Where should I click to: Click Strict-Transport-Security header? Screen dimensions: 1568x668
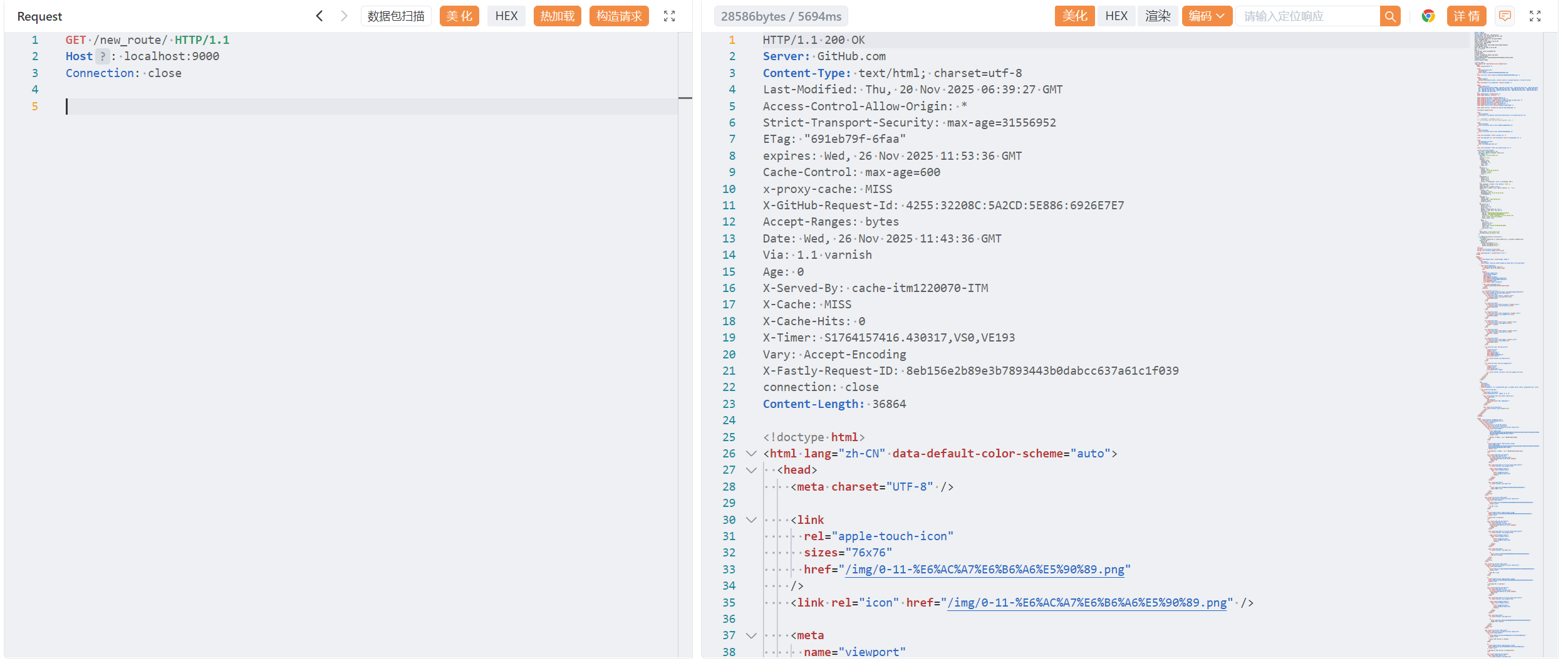[x=910, y=123]
